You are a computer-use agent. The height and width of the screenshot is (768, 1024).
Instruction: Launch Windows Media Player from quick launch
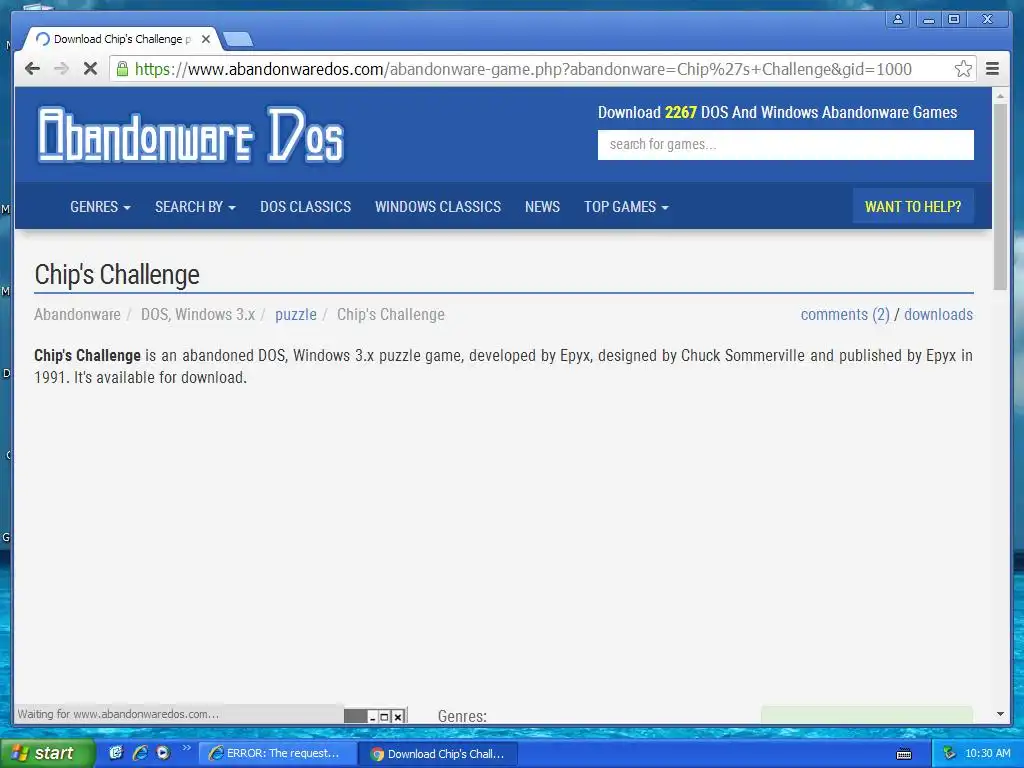(163, 753)
